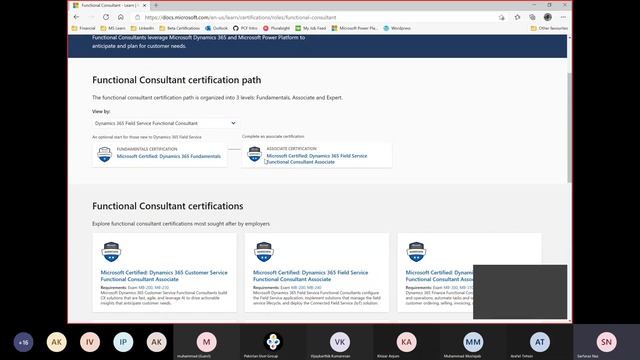Click the dark video overlay thumbnail
Viewport: 640px width, 360px height.
tap(520, 292)
